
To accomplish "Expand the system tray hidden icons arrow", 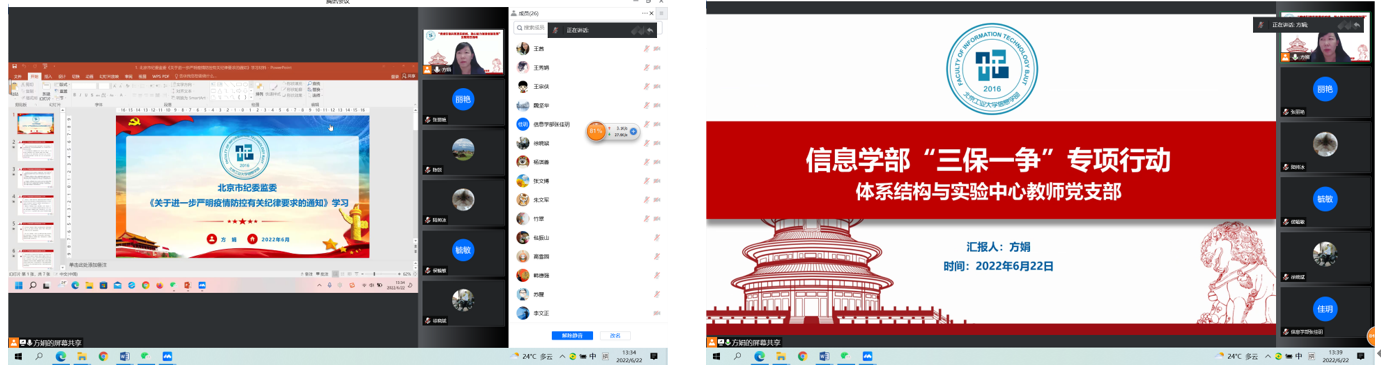I will [562, 356].
